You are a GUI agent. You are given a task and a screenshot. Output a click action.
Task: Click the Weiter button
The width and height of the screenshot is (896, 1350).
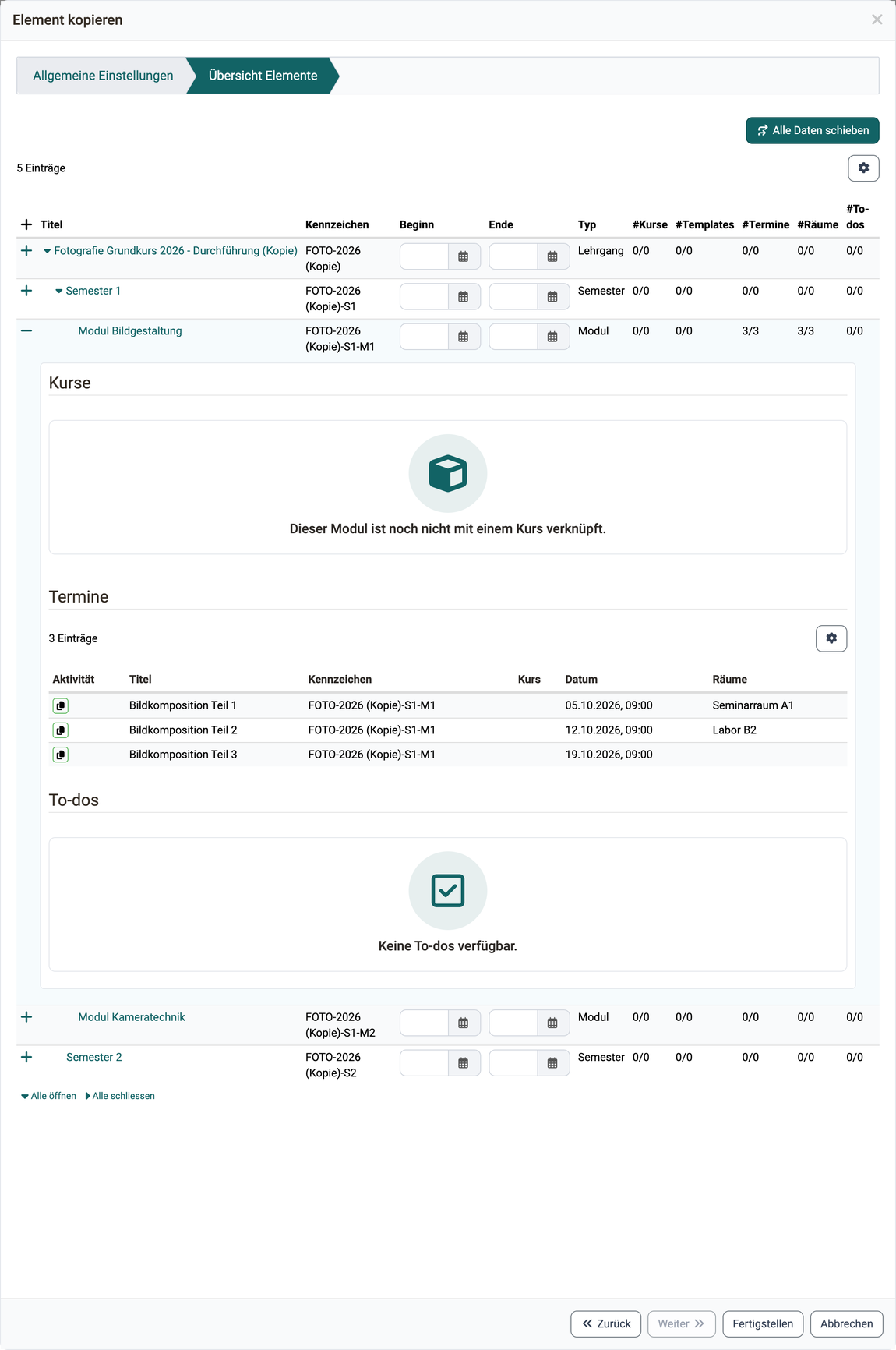coord(681,1323)
